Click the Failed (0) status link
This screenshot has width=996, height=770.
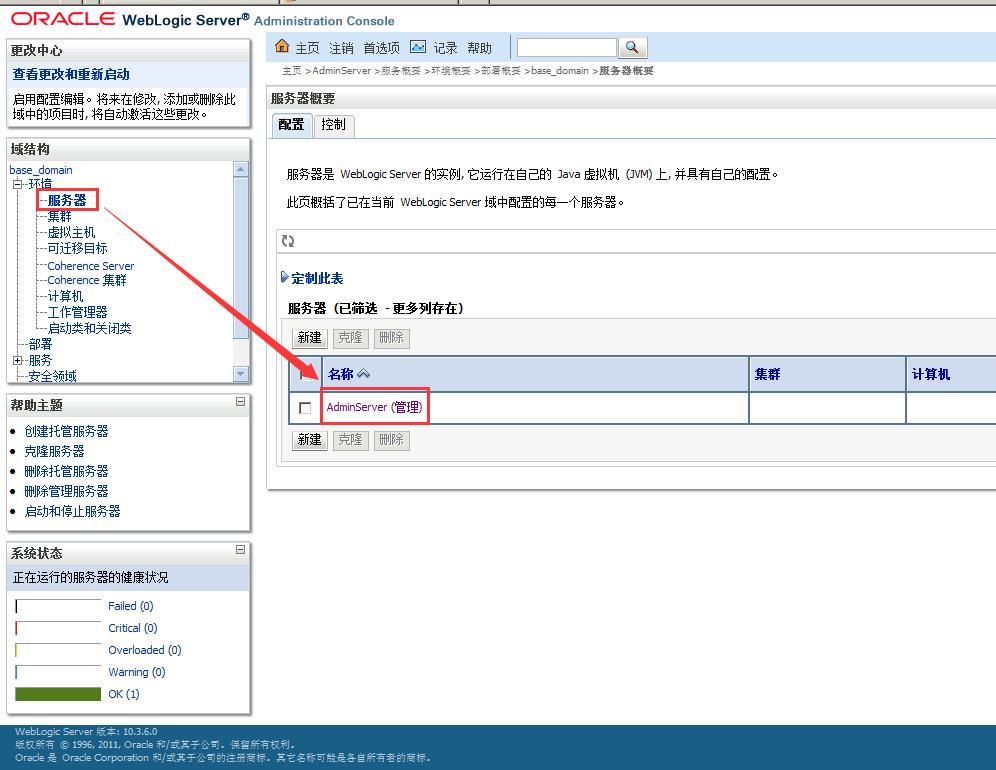click(x=131, y=606)
